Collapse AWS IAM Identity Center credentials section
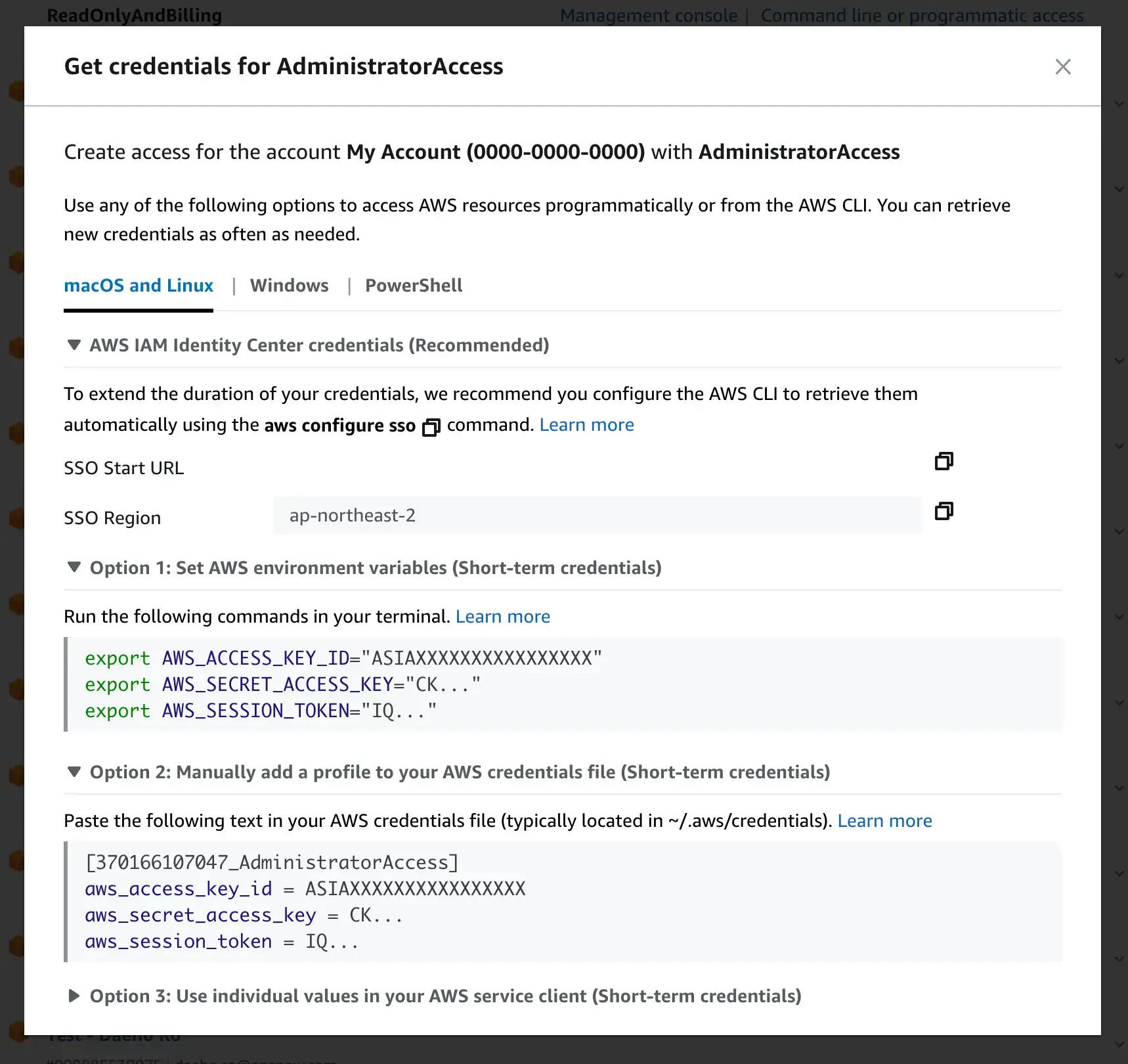The width and height of the screenshot is (1128, 1064). pyautogui.click(x=74, y=345)
